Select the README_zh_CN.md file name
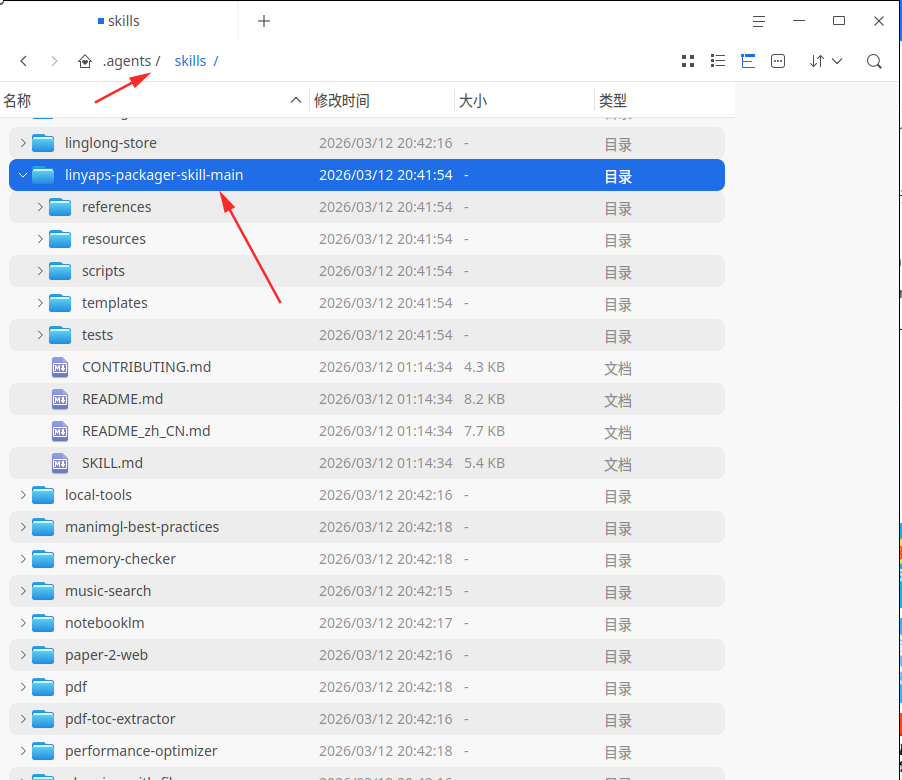The height and width of the screenshot is (780, 902). (146, 431)
